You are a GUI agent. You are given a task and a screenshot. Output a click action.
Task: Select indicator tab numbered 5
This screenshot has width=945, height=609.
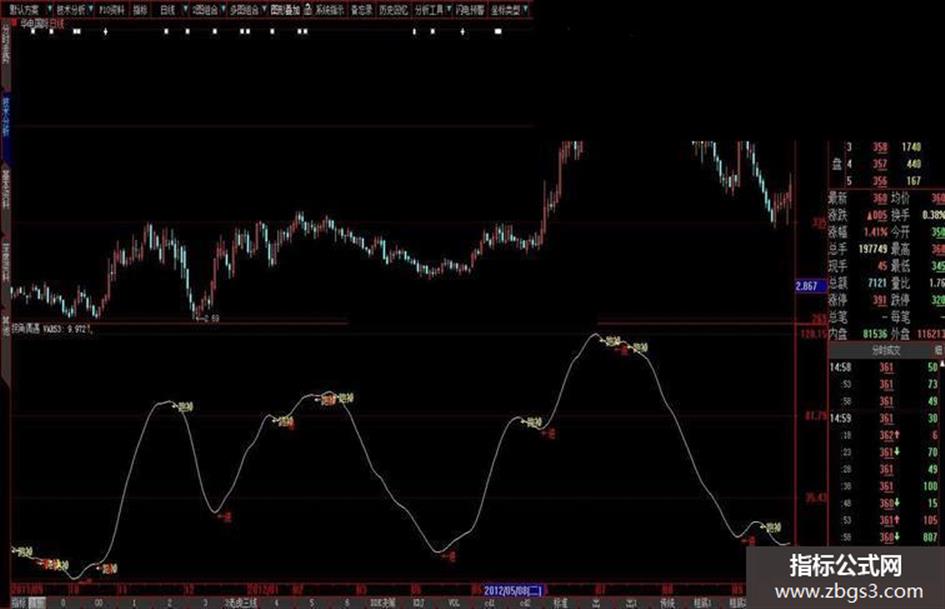[312, 602]
